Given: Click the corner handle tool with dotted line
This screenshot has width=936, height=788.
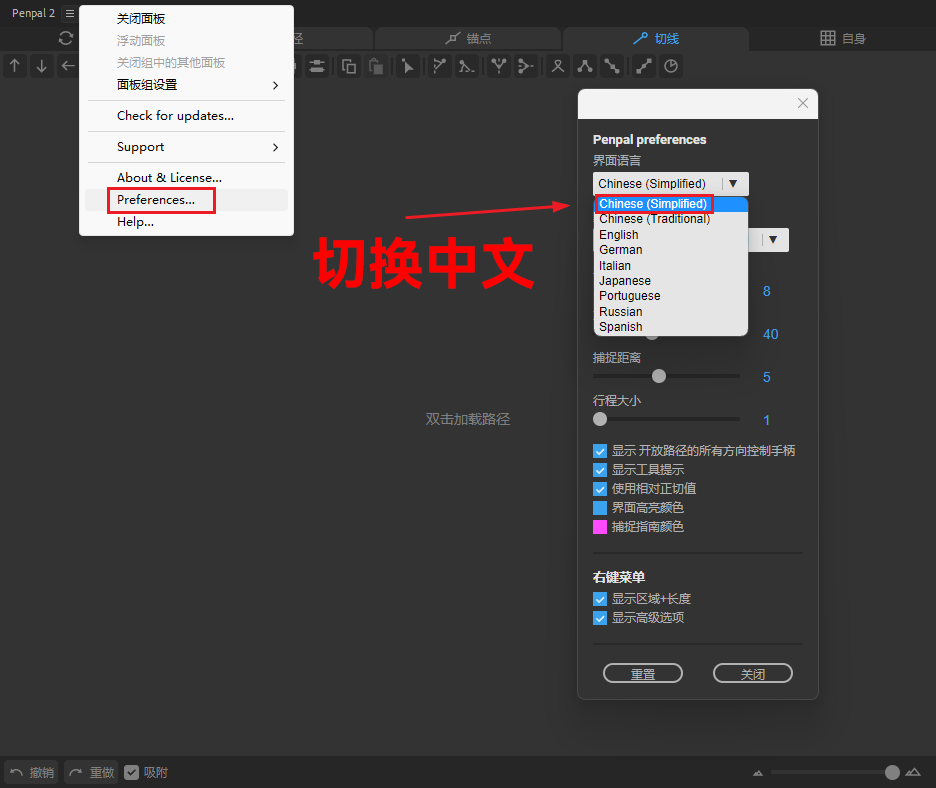Looking at the screenshot, I should 466,66.
